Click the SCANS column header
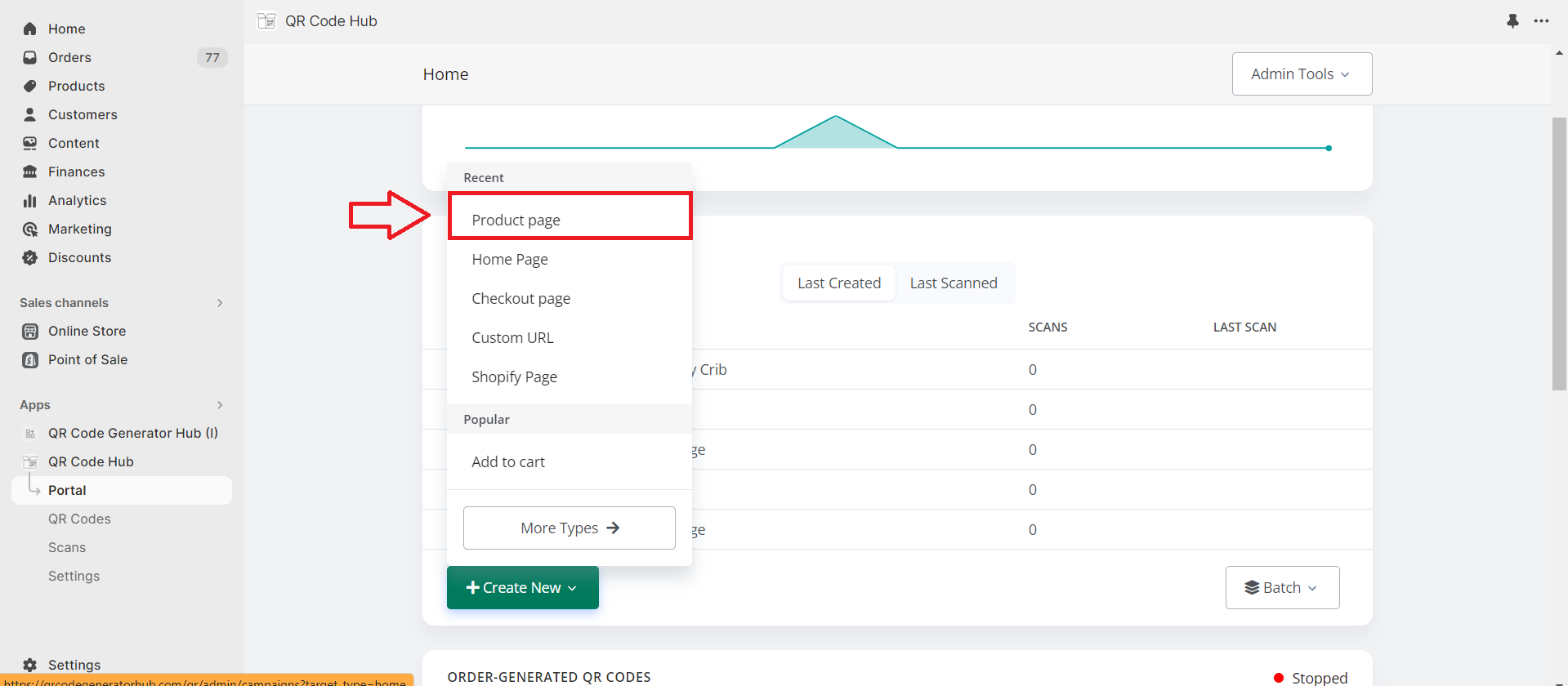Image resolution: width=1568 pixels, height=686 pixels. pos(1048,327)
